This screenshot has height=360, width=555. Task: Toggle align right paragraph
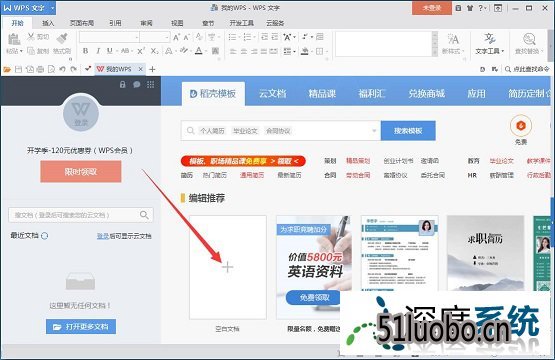tap(254, 51)
